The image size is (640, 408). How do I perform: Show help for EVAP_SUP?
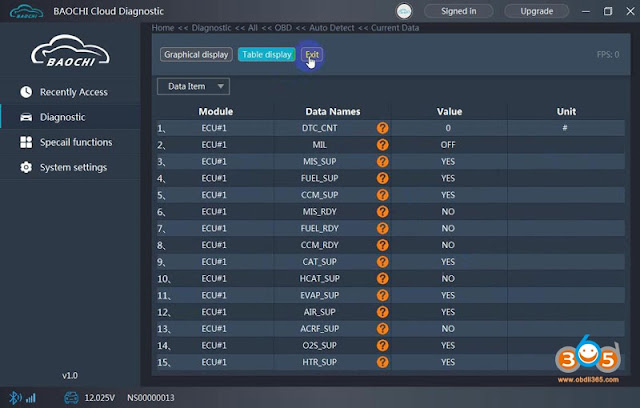tap(382, 295)
